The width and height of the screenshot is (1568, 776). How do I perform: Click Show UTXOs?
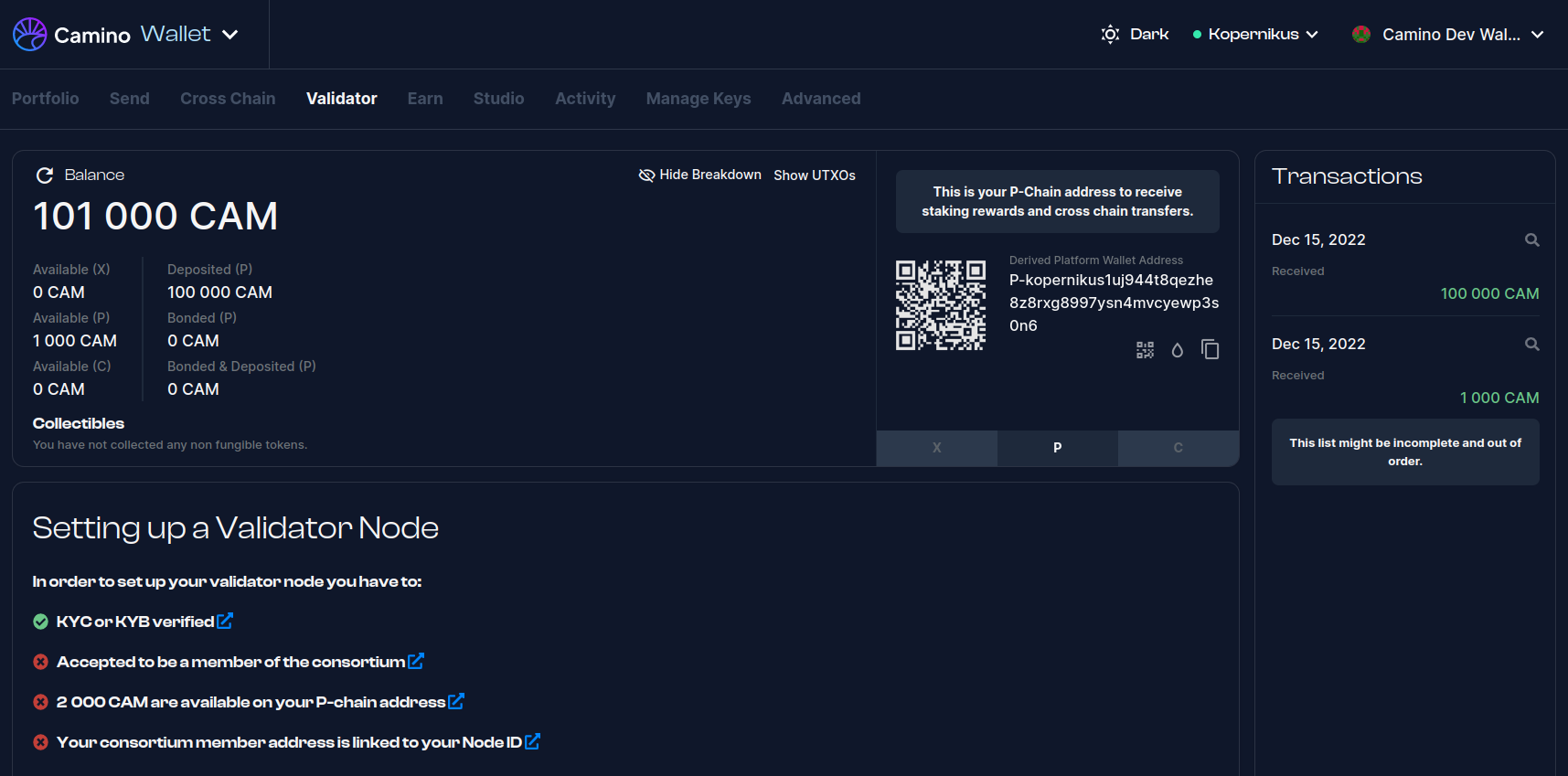pyautogui.click(x=815, y=175)
